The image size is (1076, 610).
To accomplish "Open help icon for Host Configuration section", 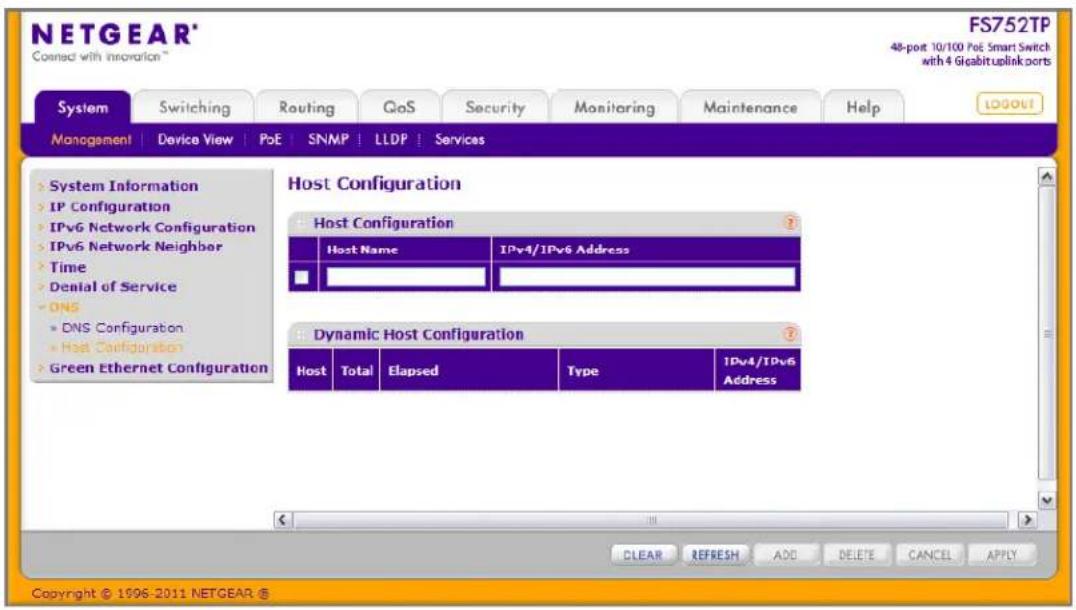I will coord(790,223).
